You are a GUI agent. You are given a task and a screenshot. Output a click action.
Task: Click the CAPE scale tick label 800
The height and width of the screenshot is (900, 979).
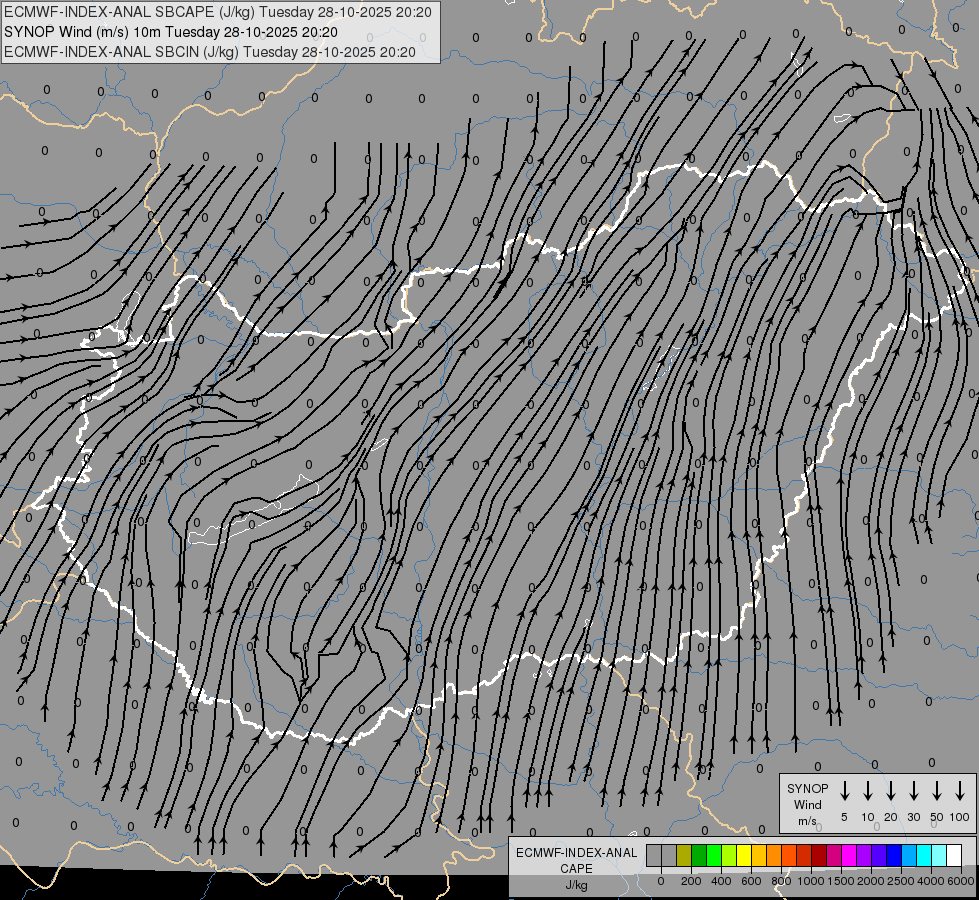click(781, 881)
